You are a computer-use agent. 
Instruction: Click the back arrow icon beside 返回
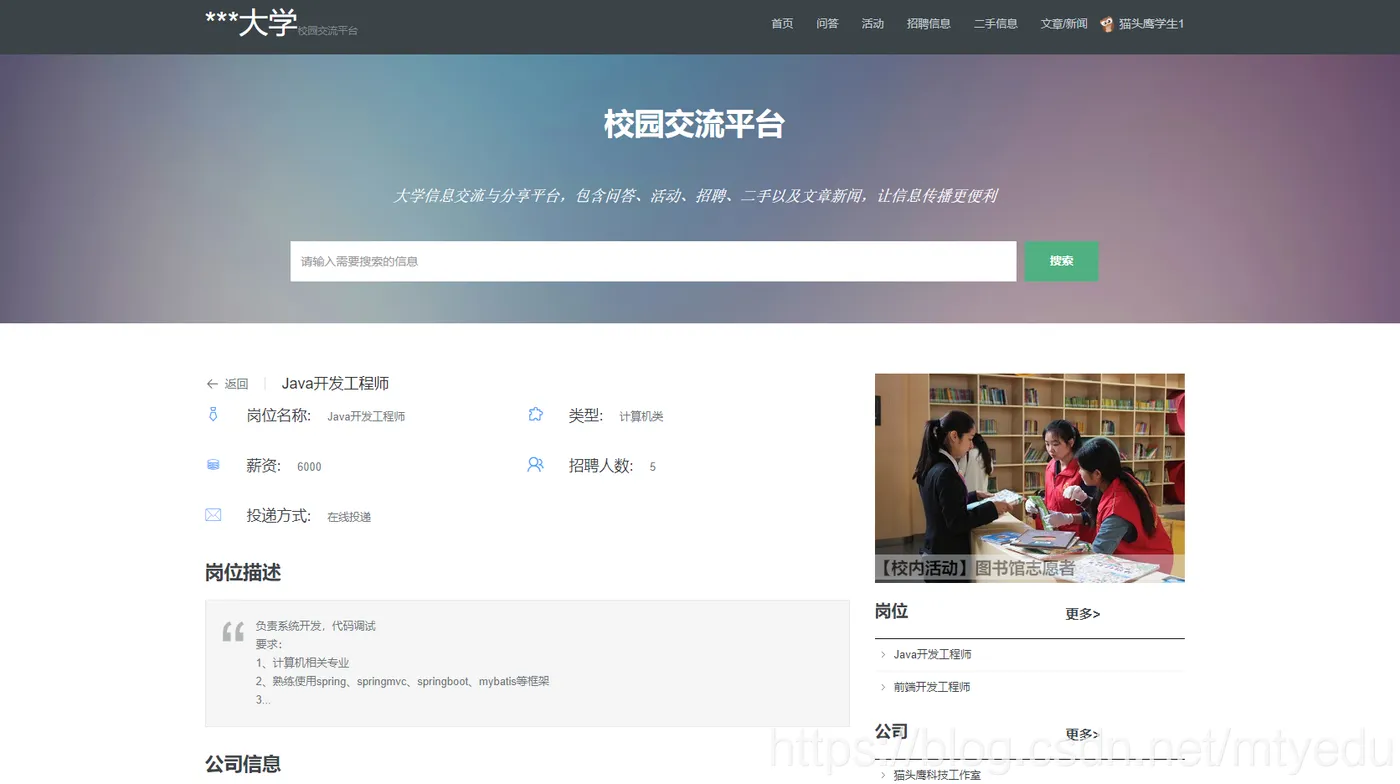(212, 384)
